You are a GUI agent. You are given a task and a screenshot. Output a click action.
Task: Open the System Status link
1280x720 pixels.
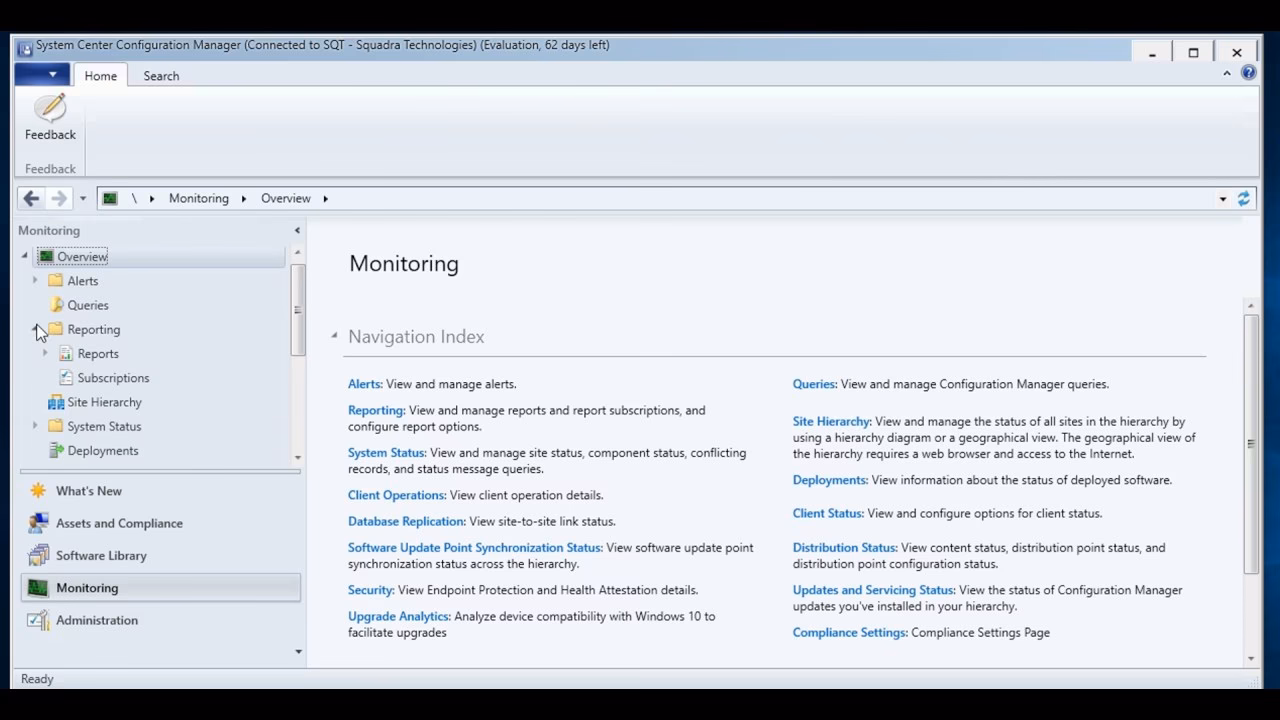(x=387, y=453)
